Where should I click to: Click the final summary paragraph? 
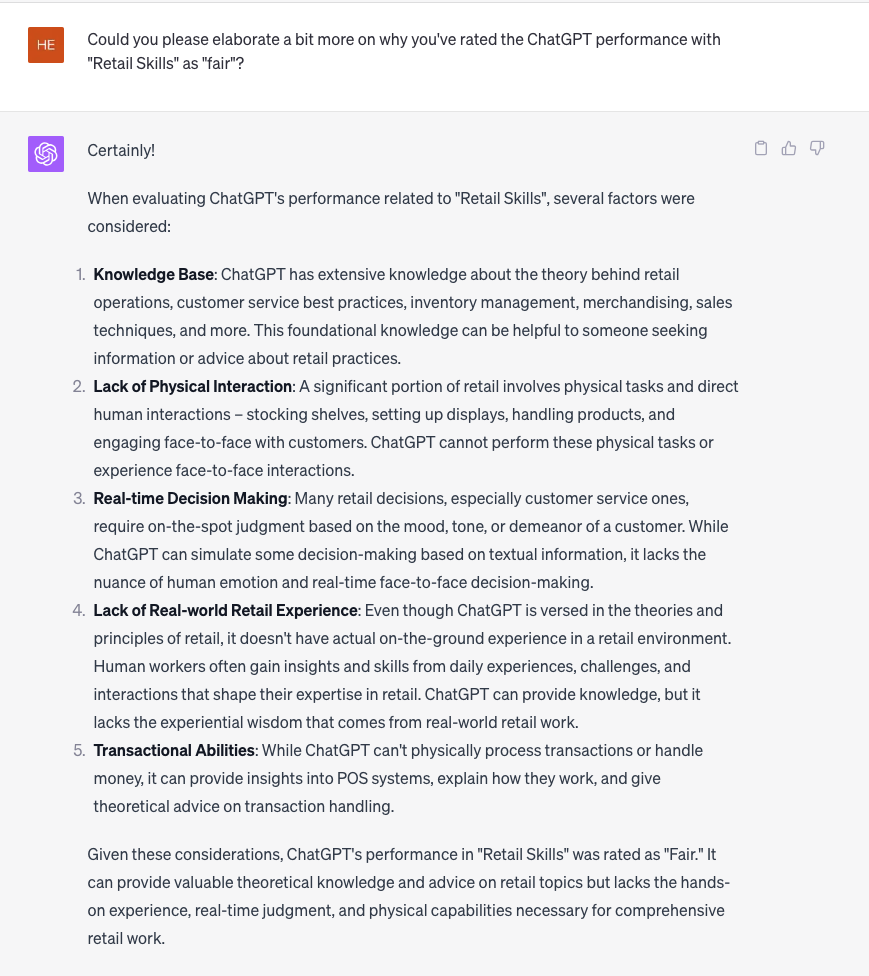click(x=410, y=896)
